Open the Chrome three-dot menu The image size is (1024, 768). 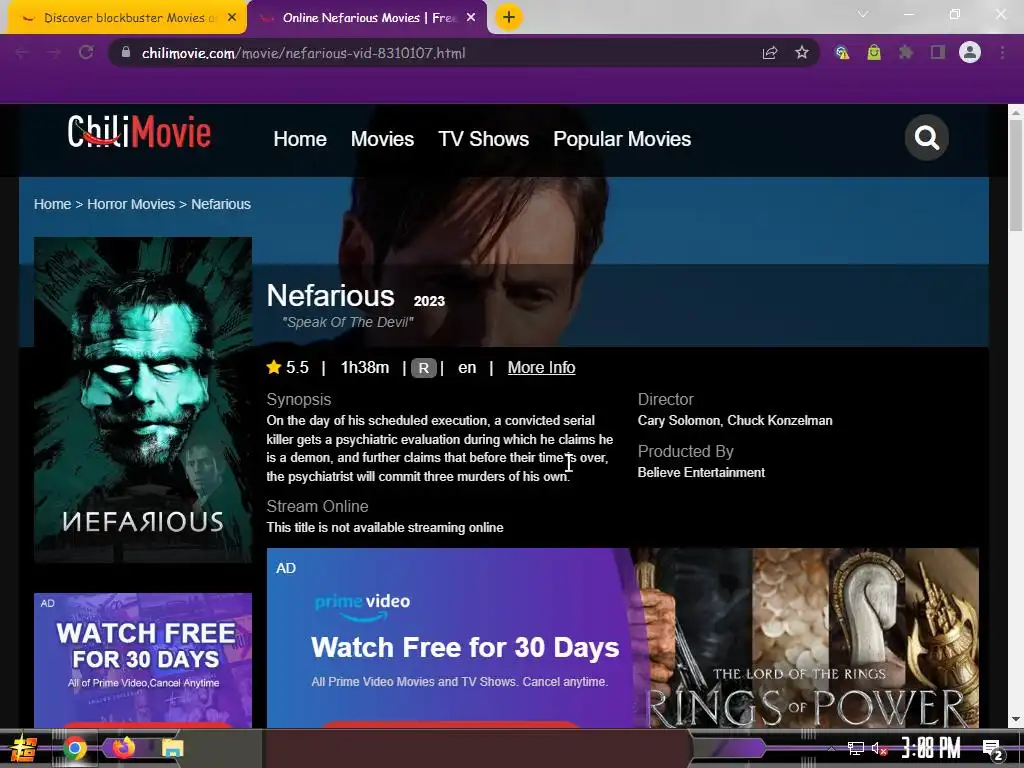click(1002, 52)
